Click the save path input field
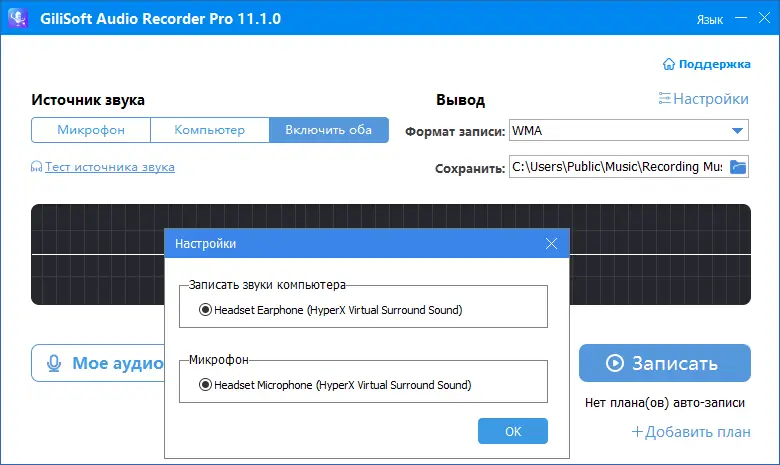The height and width of the screenshot is (465, 780). click(618, 167)
